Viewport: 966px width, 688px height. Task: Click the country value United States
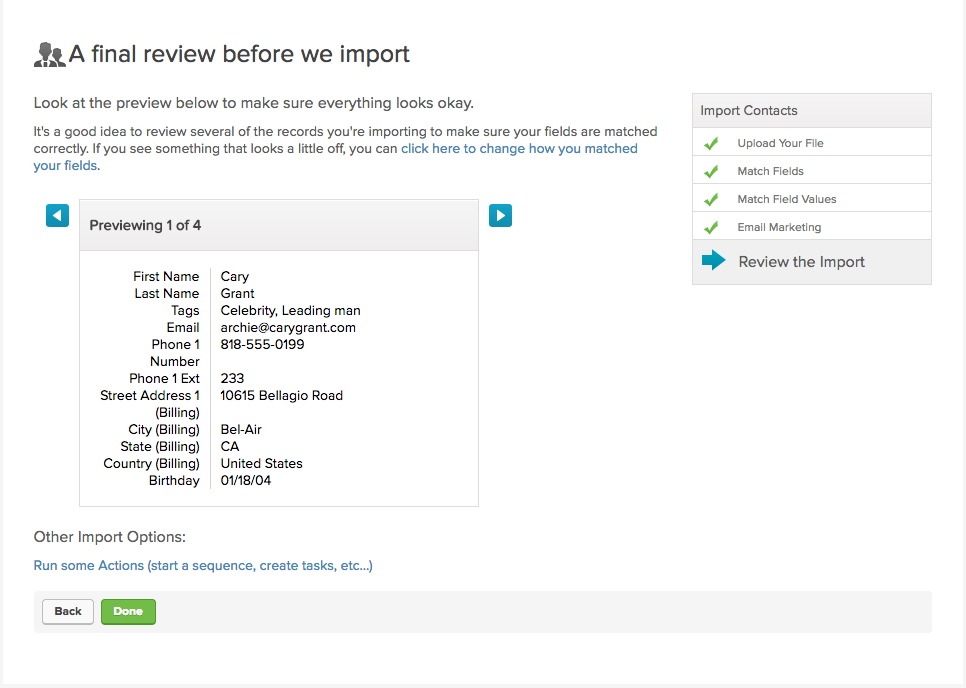261,463
